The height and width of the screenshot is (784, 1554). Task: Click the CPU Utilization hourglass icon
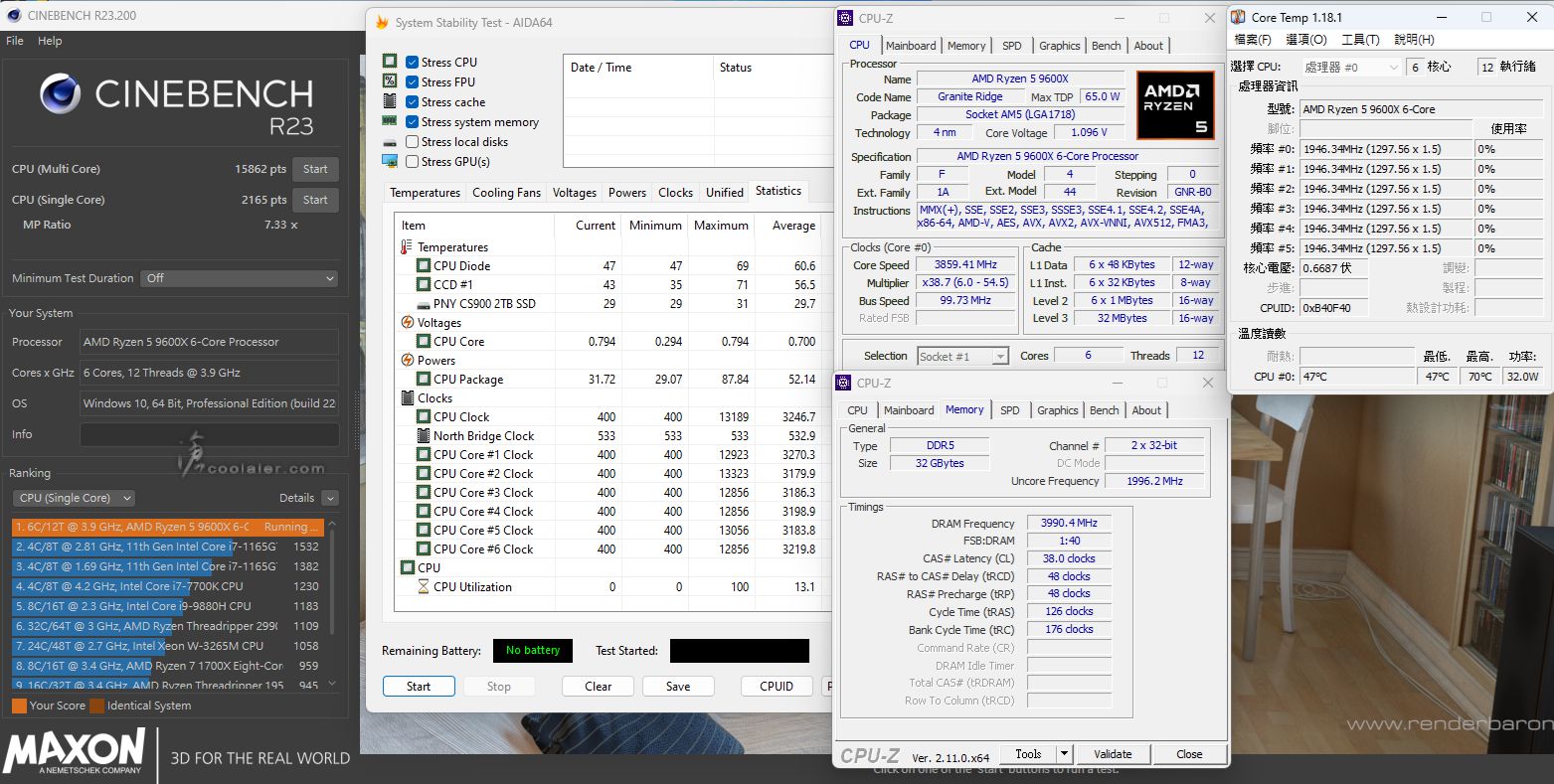(x=424, y=586)
